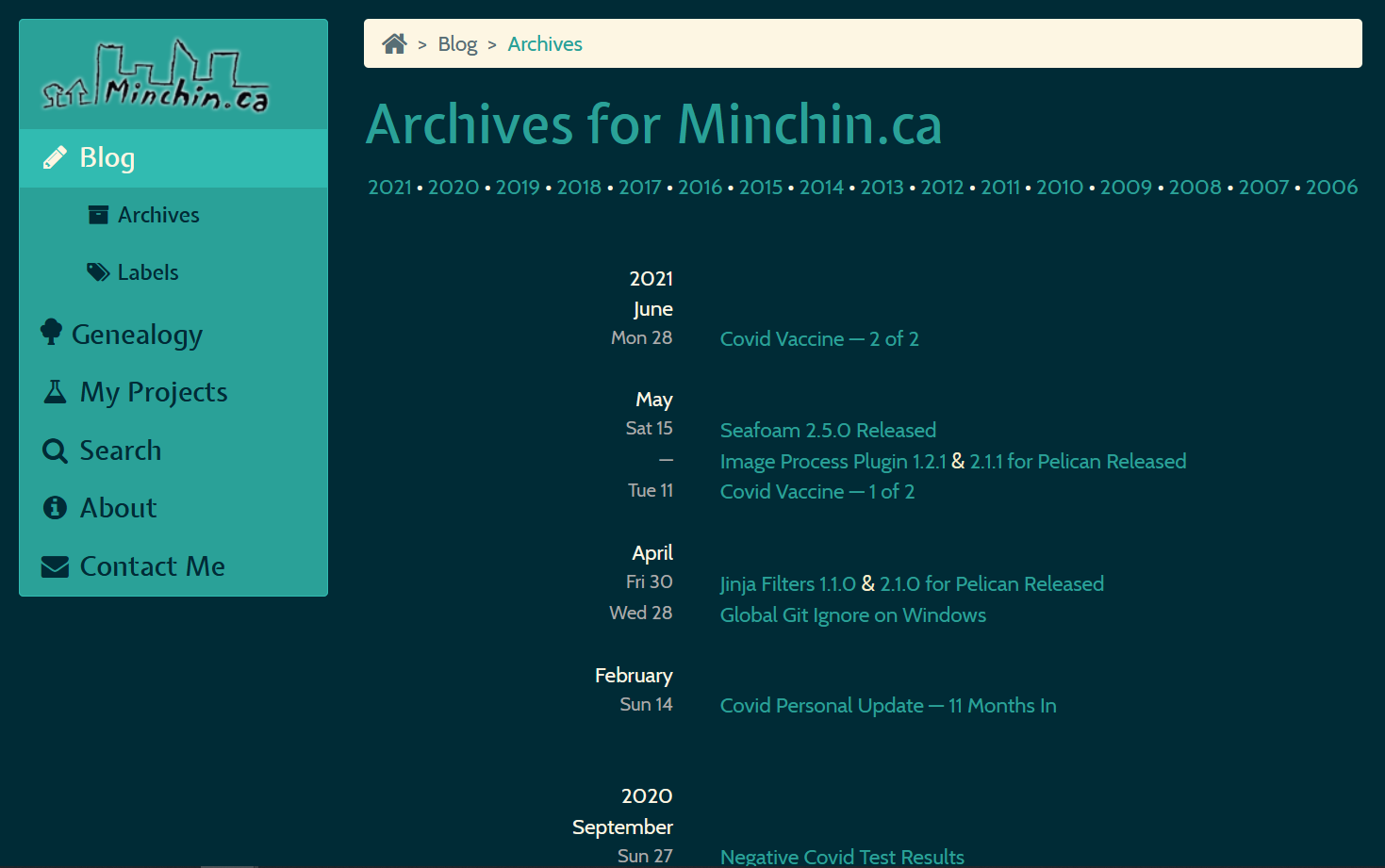Click the home icon in breadcrumb

click(x=394, y=43)
